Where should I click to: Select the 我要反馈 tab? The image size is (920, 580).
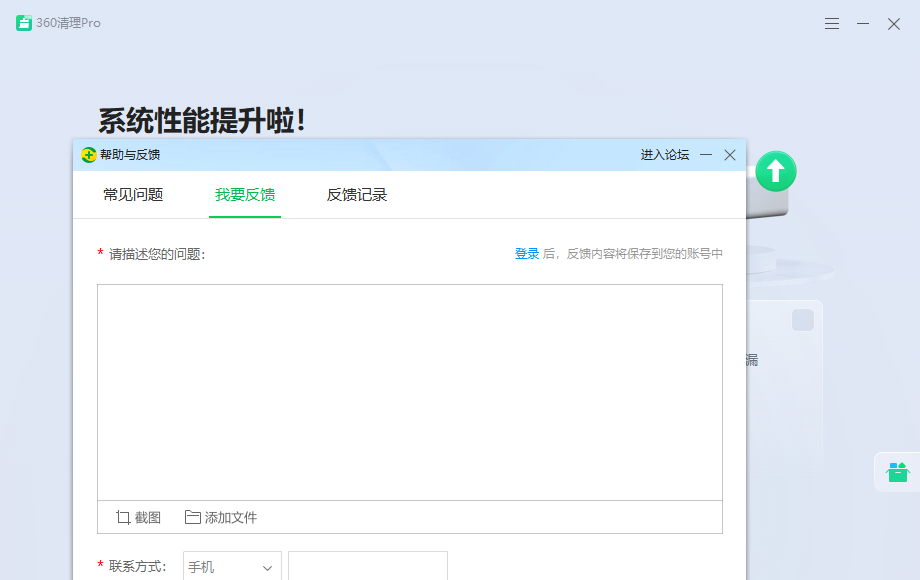[245, 195]
